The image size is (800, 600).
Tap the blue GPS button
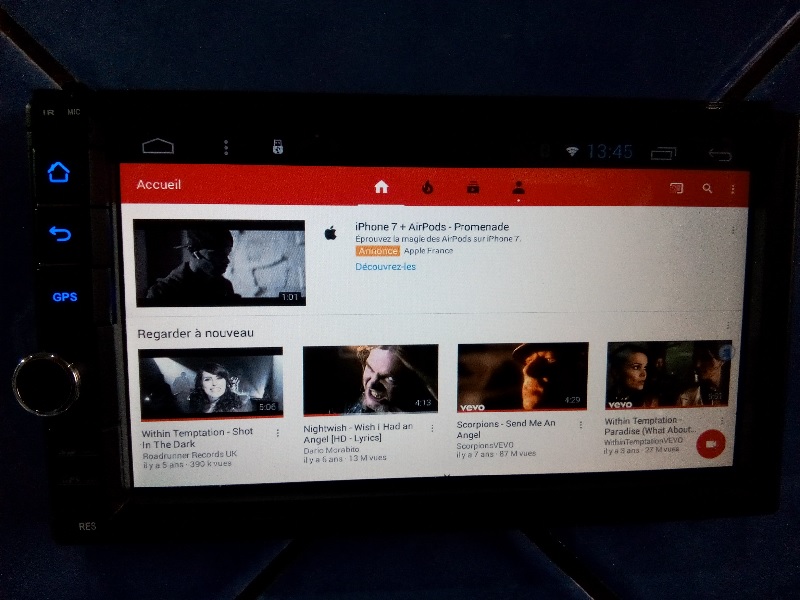tap(65, 297)
